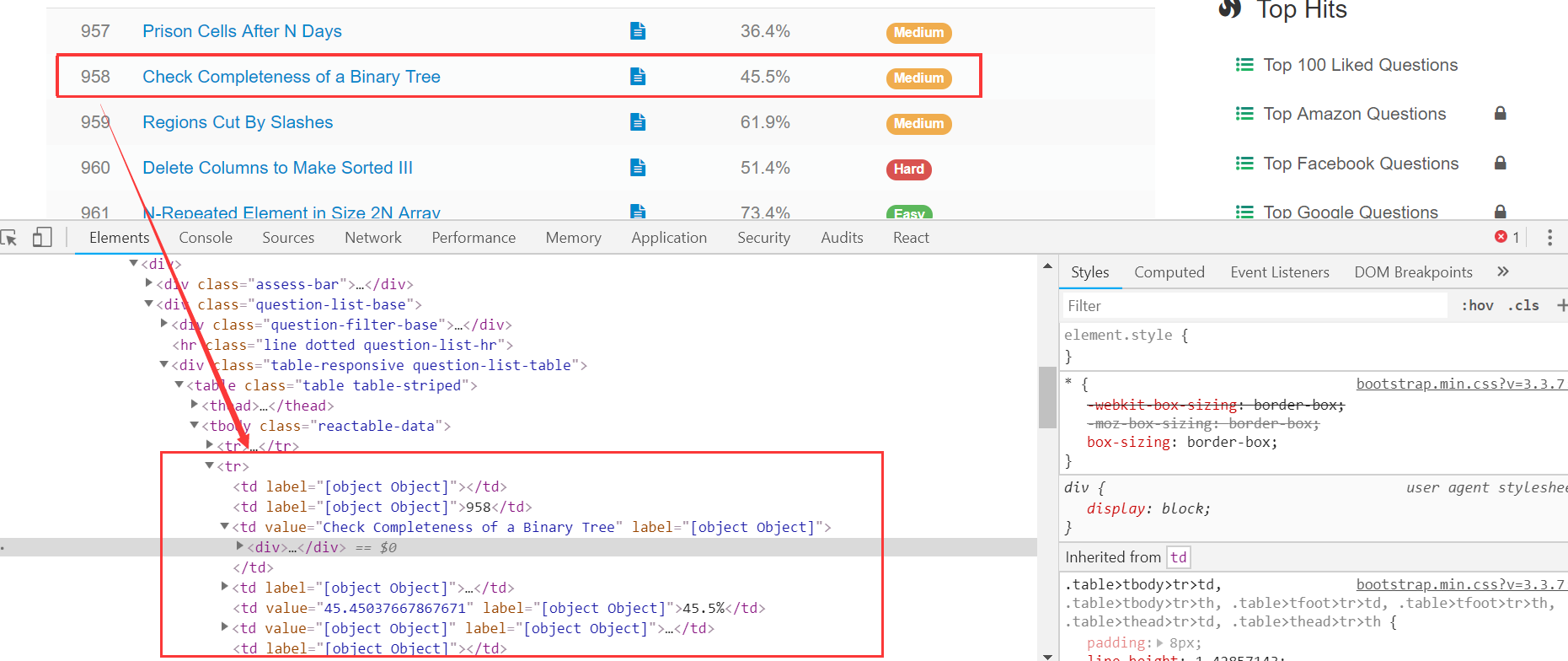Open the React DevTools tab
Screen dimensions: 1568x661
[911, 238]
